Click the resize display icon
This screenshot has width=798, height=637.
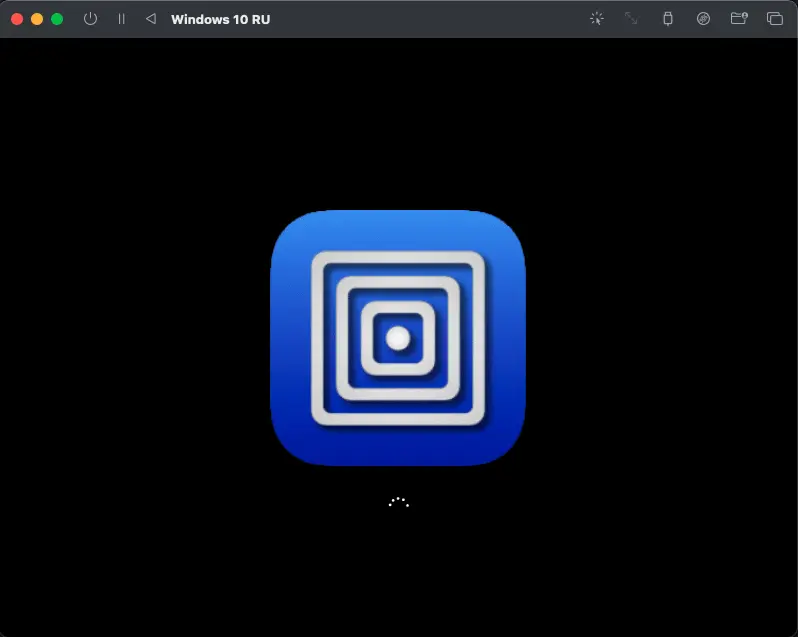coord(632,19)
